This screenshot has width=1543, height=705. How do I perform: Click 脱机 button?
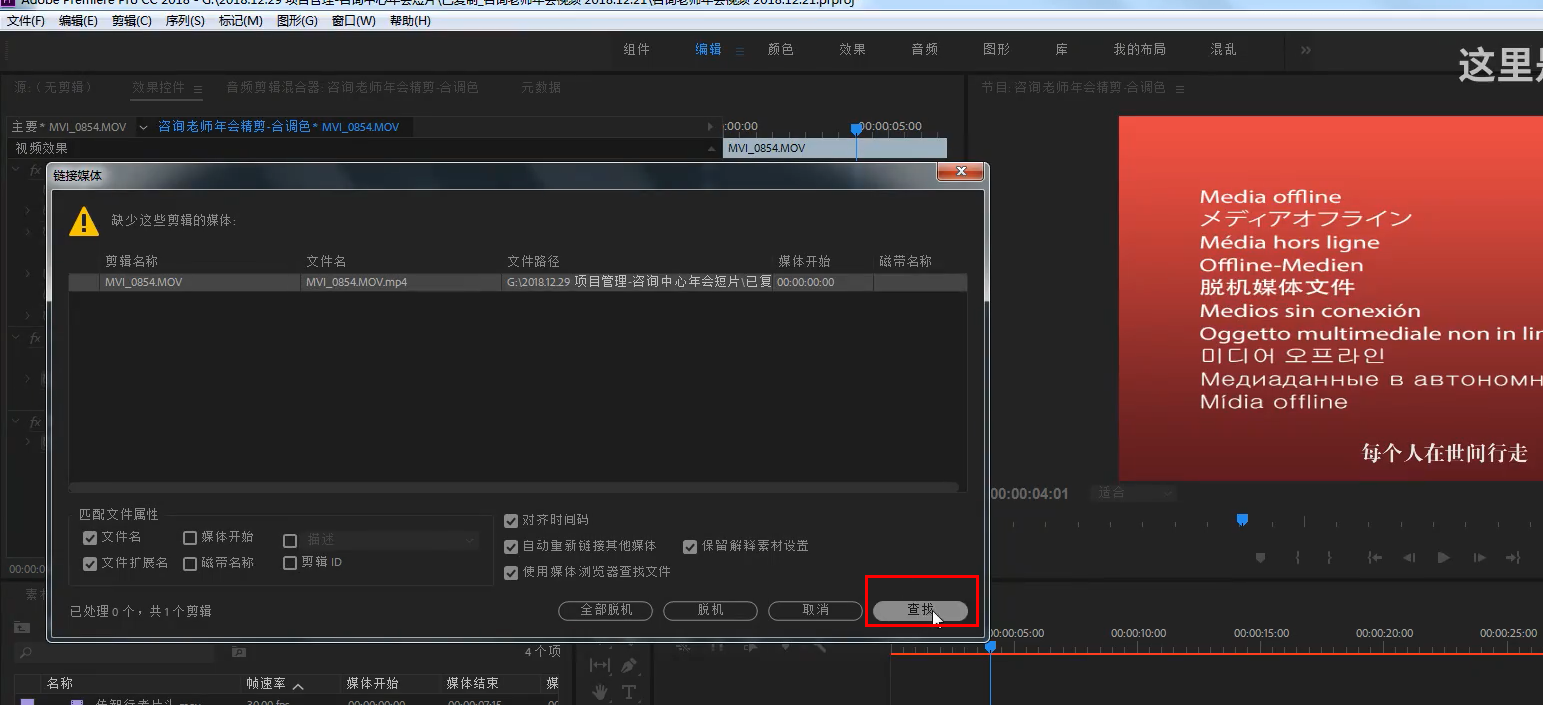710,610
